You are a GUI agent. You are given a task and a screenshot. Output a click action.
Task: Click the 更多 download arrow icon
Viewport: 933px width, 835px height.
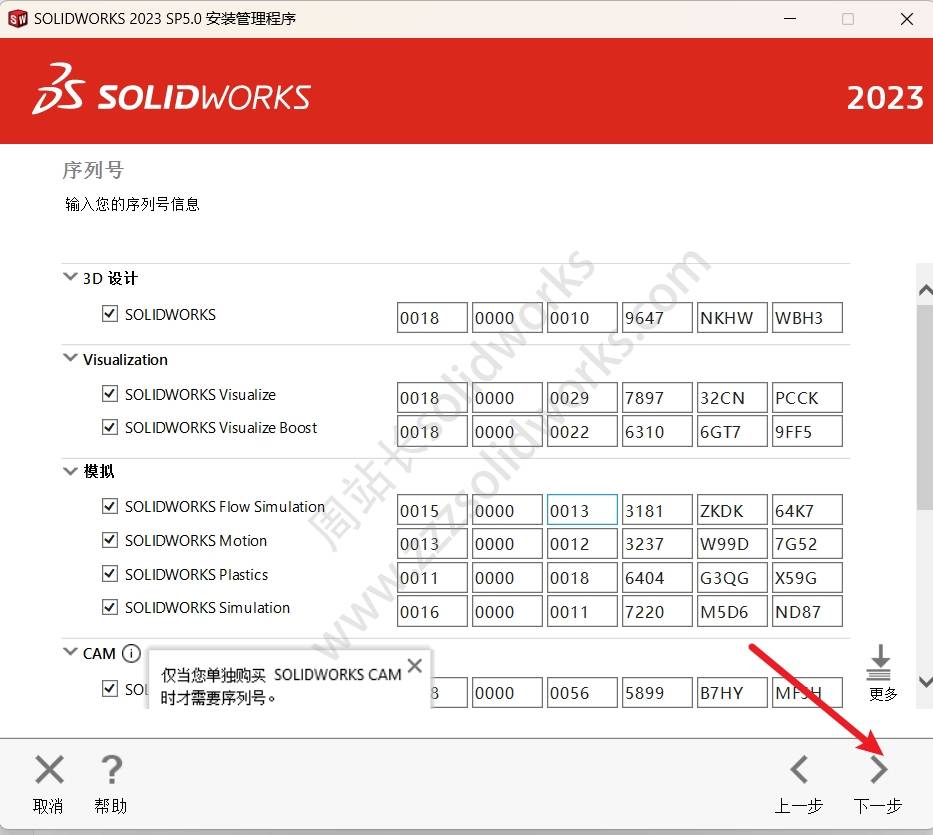click(x=879, y=662)
